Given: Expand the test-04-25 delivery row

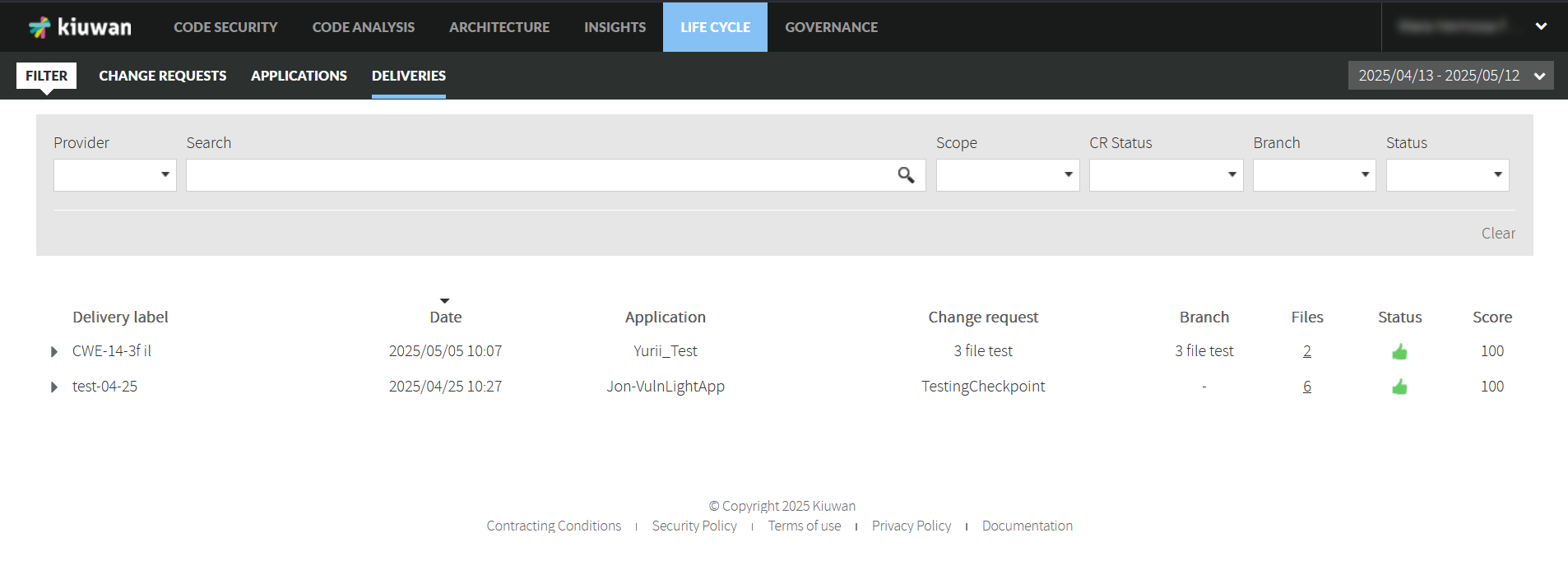Looking at the screenshot, I should [54, 387].
